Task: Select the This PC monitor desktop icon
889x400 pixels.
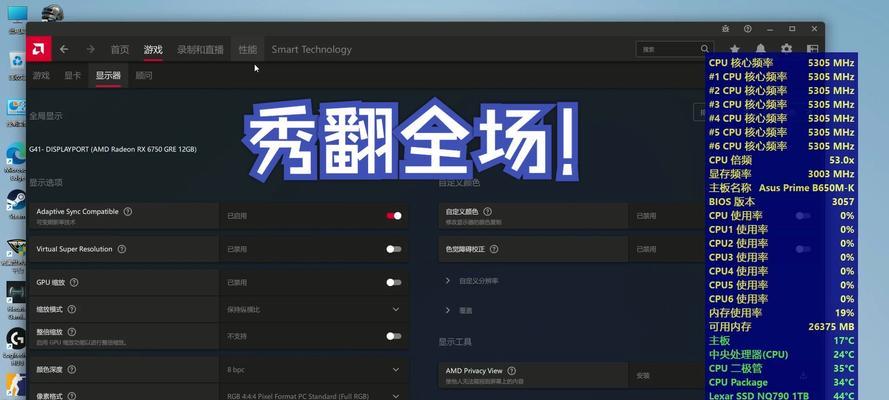Action: [18, 17]
